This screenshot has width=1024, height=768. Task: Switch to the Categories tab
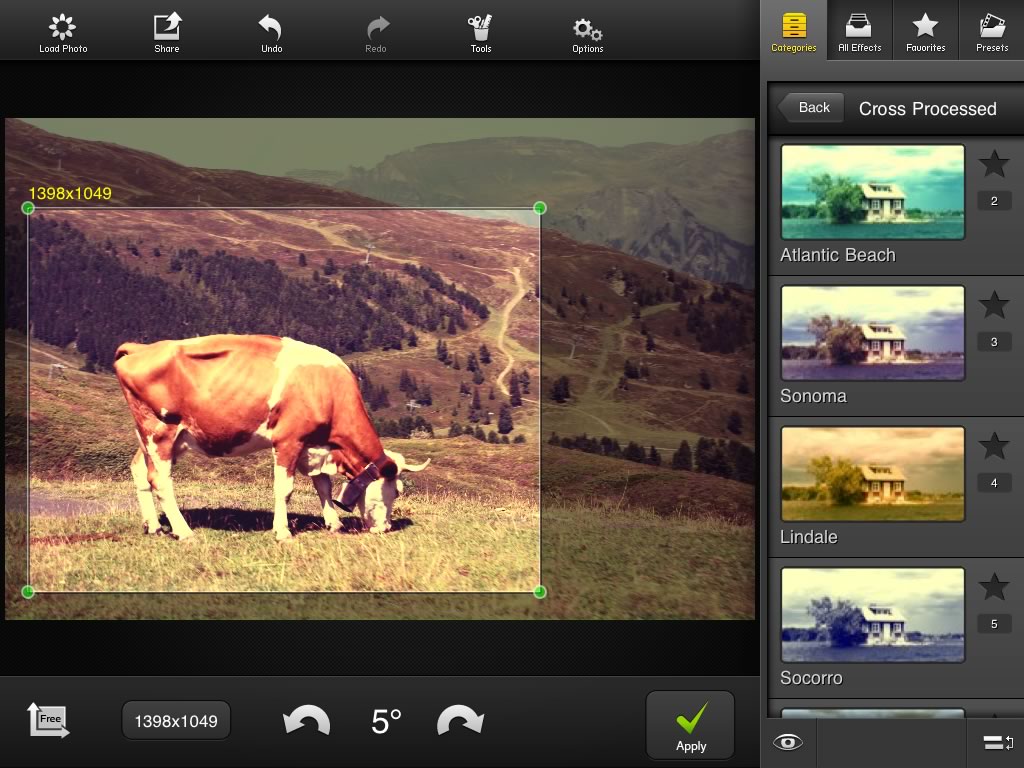click(x=793, y=31)
